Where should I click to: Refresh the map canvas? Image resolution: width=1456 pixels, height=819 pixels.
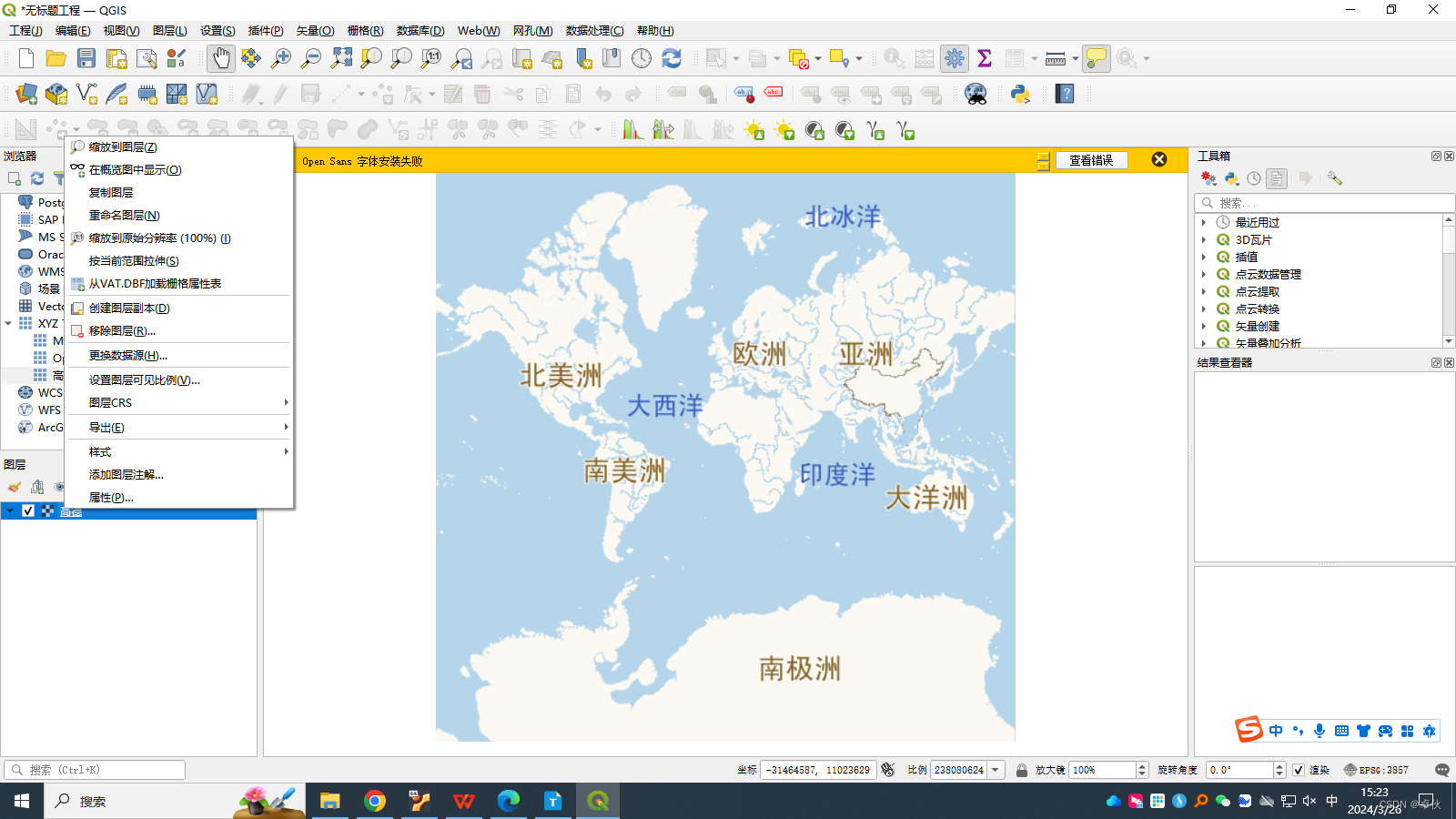tap(672, 58)
